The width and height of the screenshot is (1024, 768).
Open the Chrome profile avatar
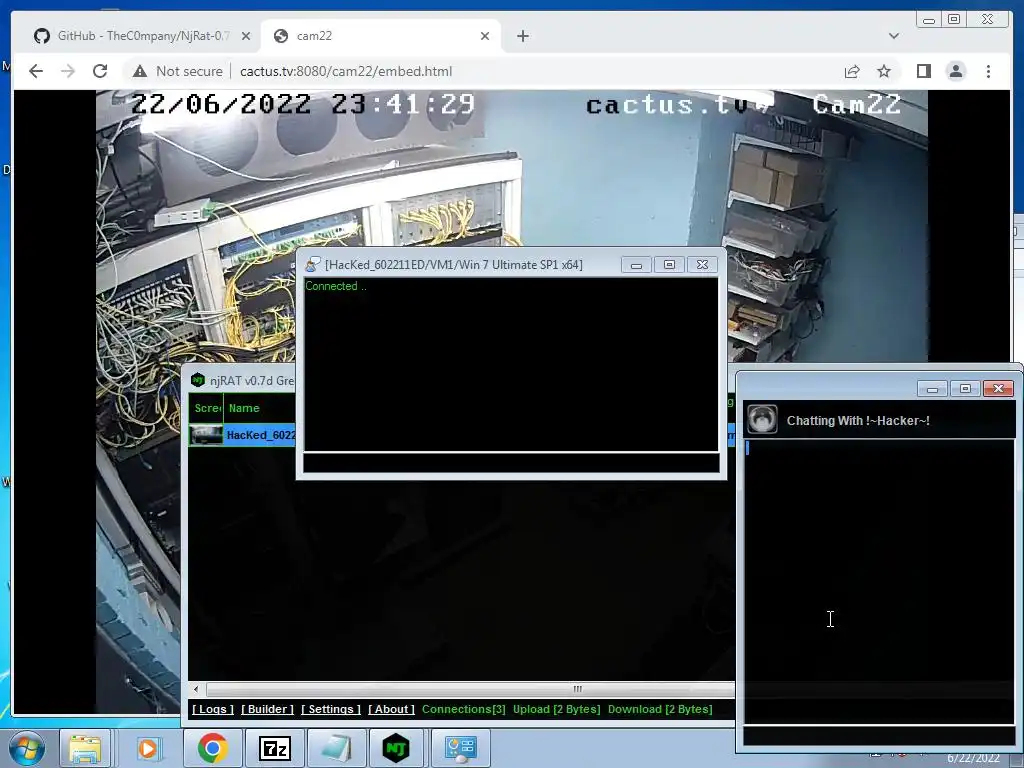[956, 71]
